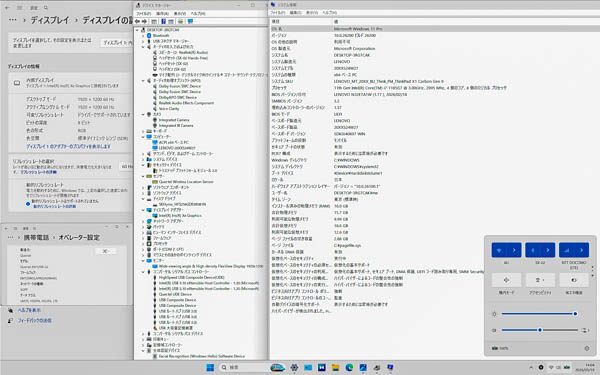Click back arrow in display Settings window
Image resolution: width=600 pixels, height=375 pixels.
pyautogui.click(x=7, y=8)
